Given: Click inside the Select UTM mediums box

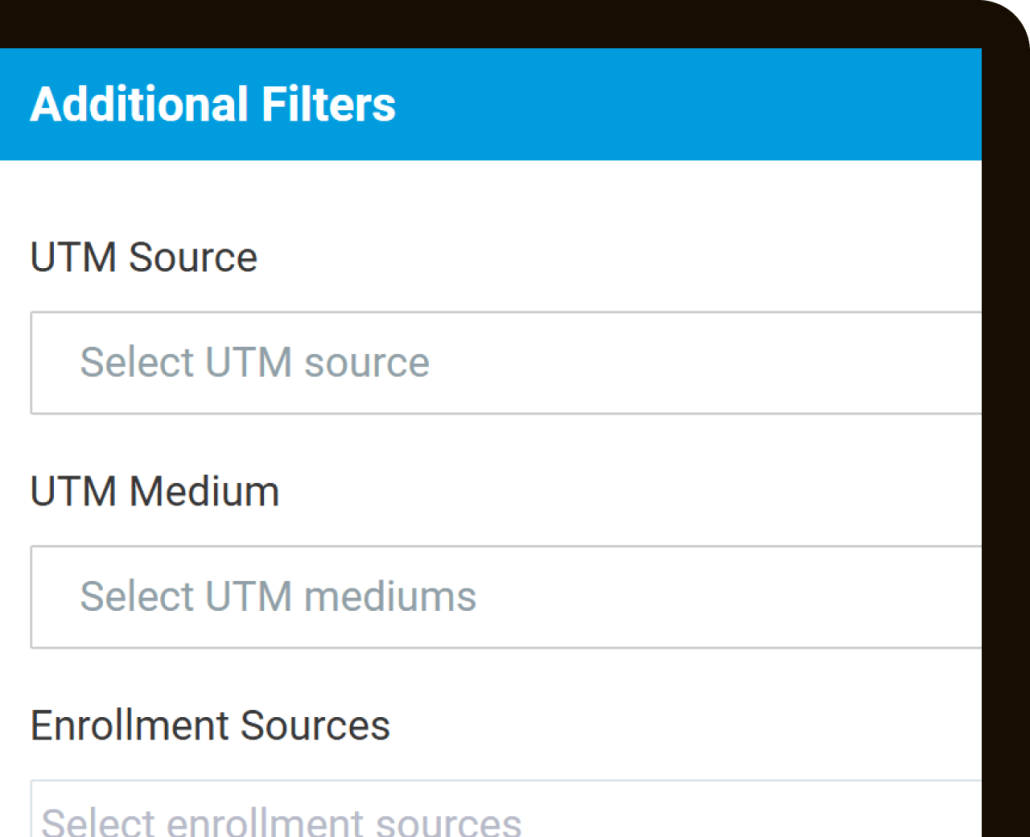Looking at the screenshot, I should (x=400, y=597).
